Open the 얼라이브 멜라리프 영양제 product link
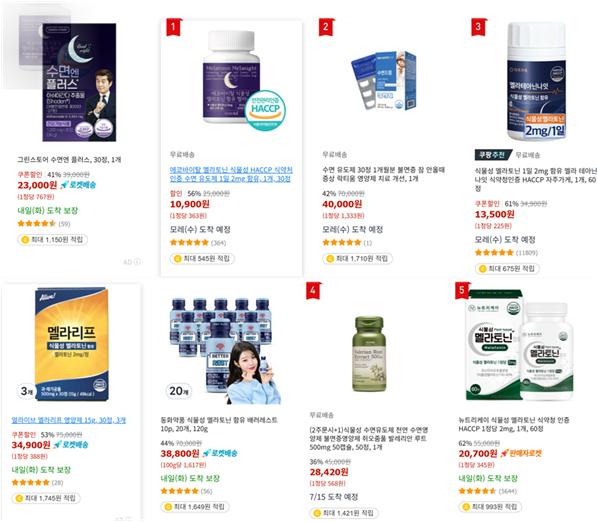597x522 pixels. pyautogui.click(x=69, y=420)
